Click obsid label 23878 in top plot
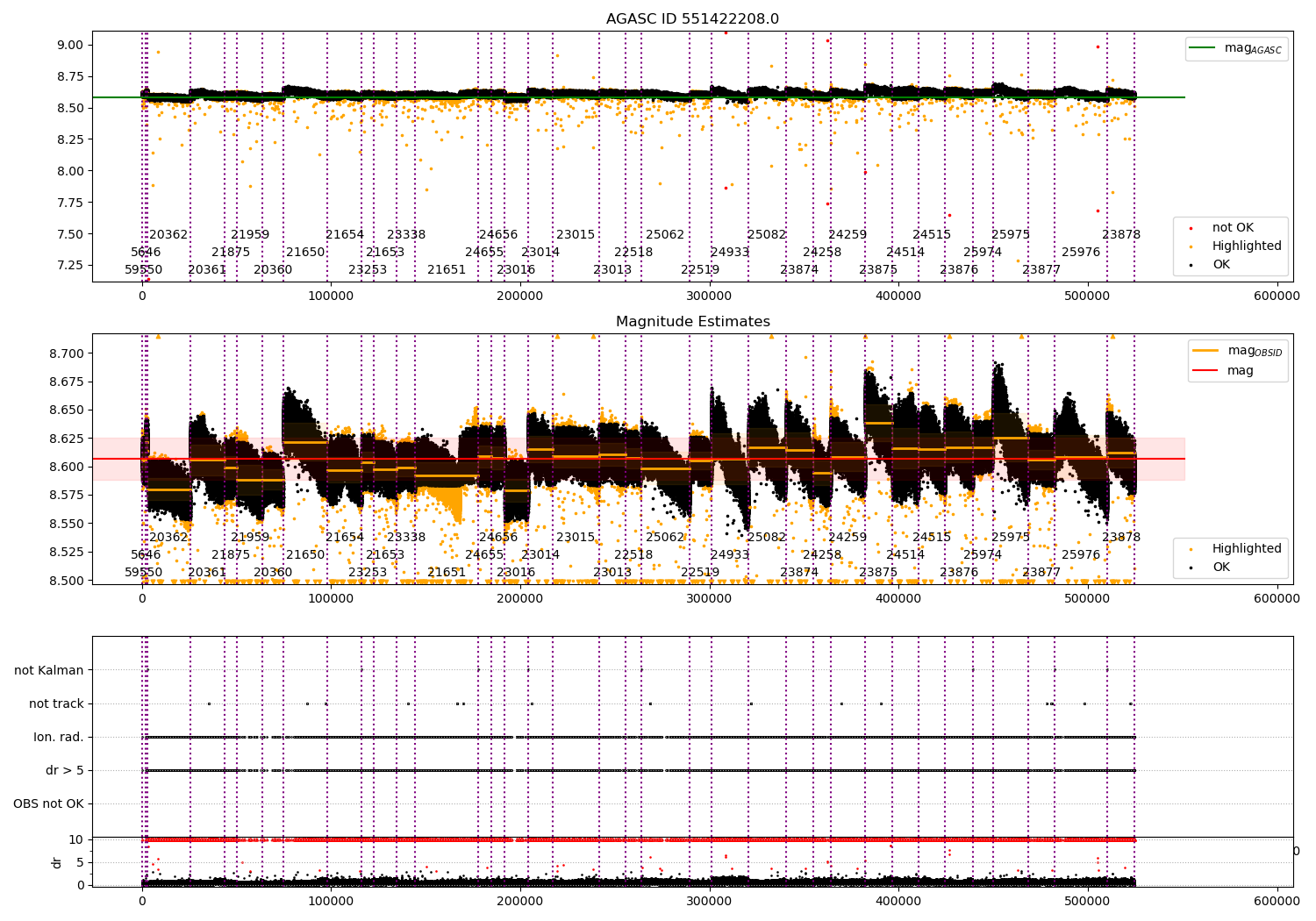 (x=1121, y=234)
